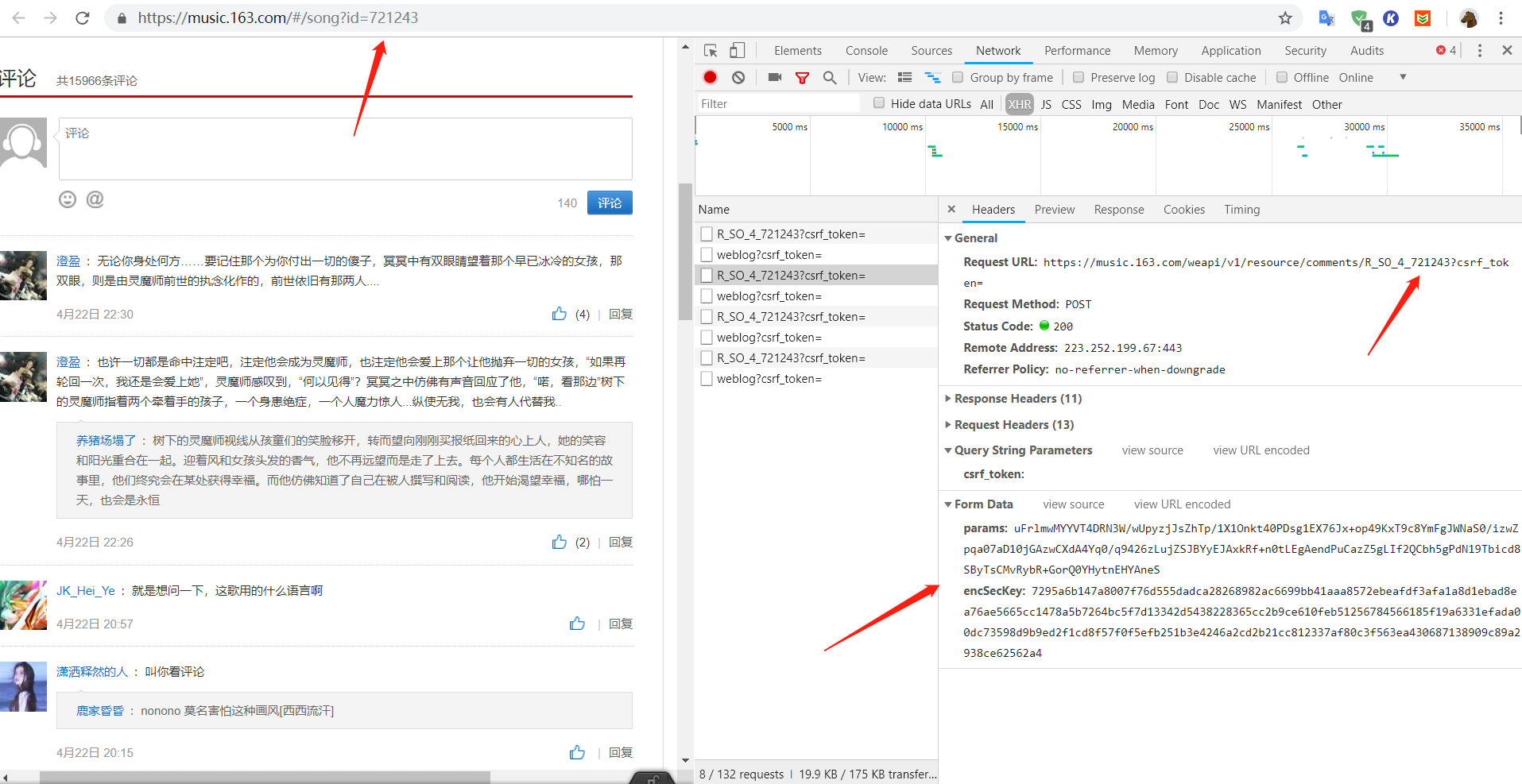
Task: Enable the Preserve log checkbox
Action: point(1079,77)
